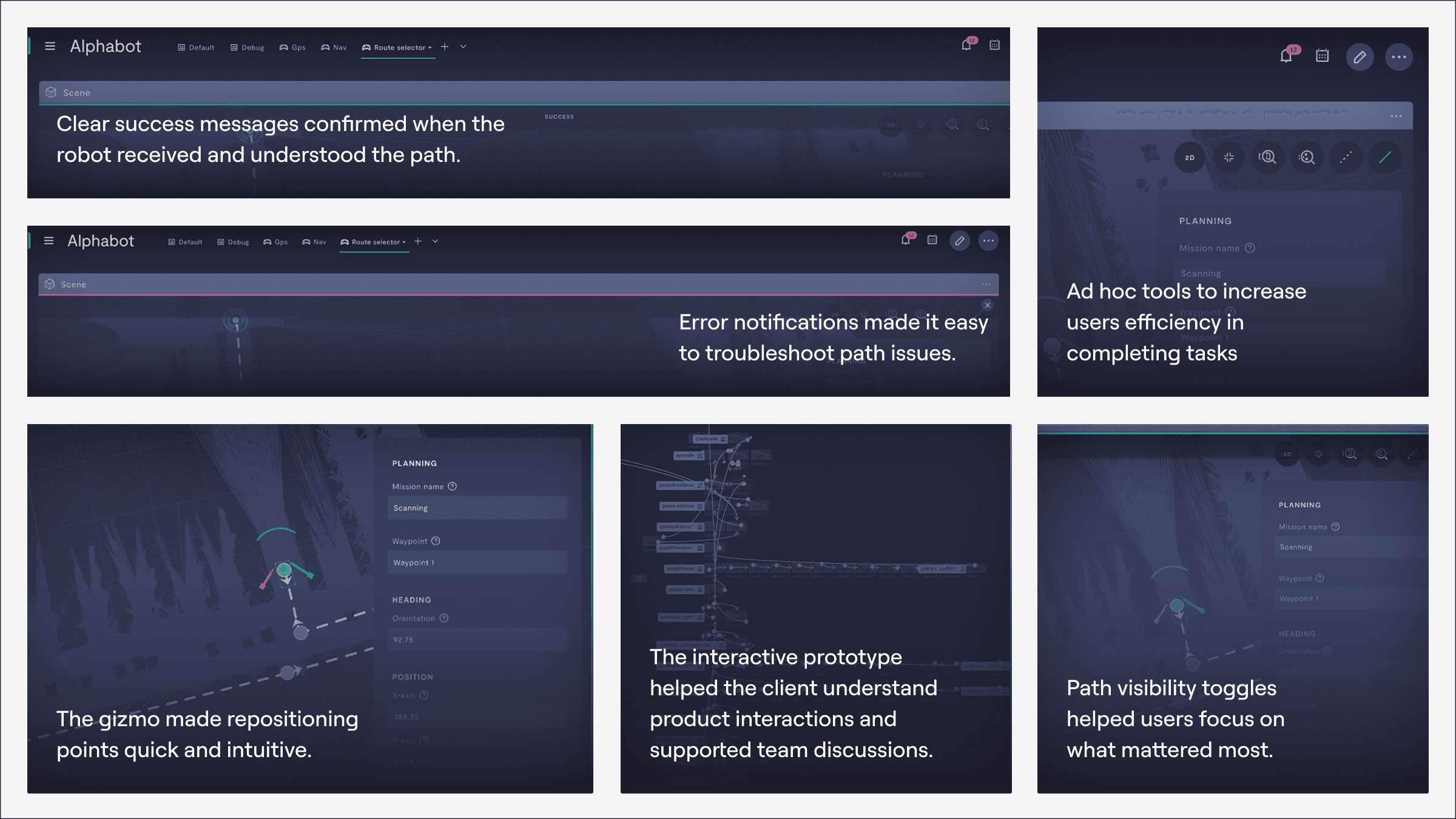Toggle the solid green path line button

1384,157
